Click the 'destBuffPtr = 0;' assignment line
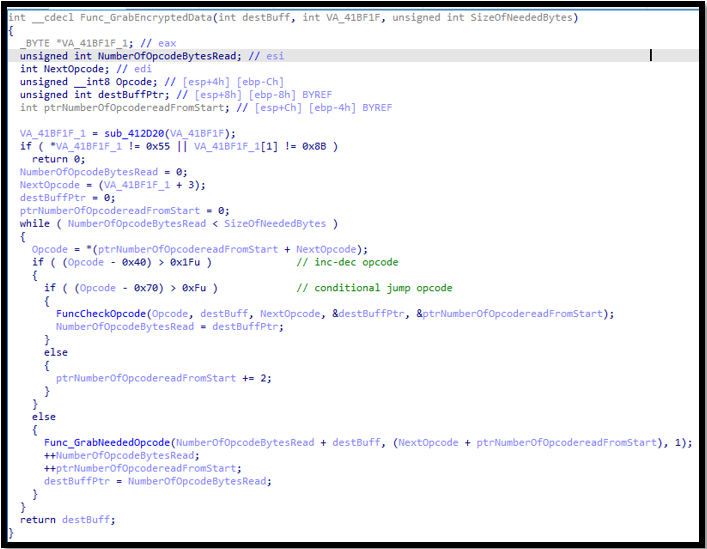The width and height of the screenshot is (707, 549). tap(68, 198)
